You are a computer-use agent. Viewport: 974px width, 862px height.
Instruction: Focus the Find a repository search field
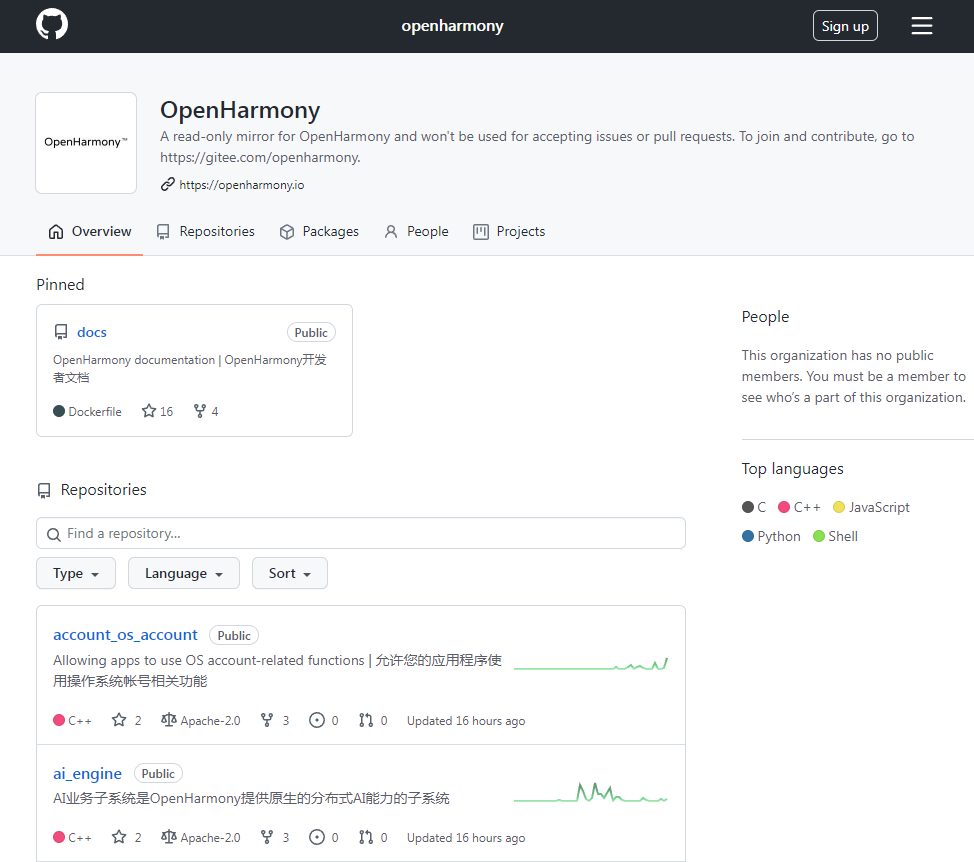(x=361, y=533)
